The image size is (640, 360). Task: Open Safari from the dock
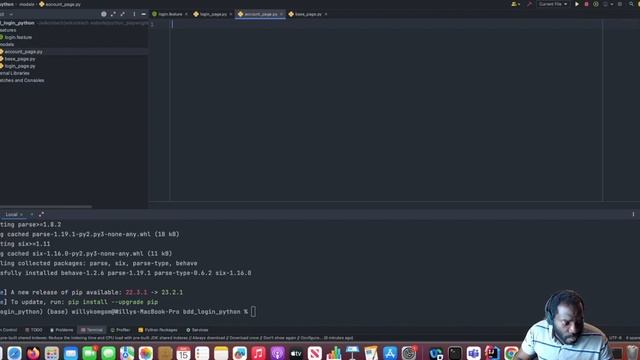14,353
